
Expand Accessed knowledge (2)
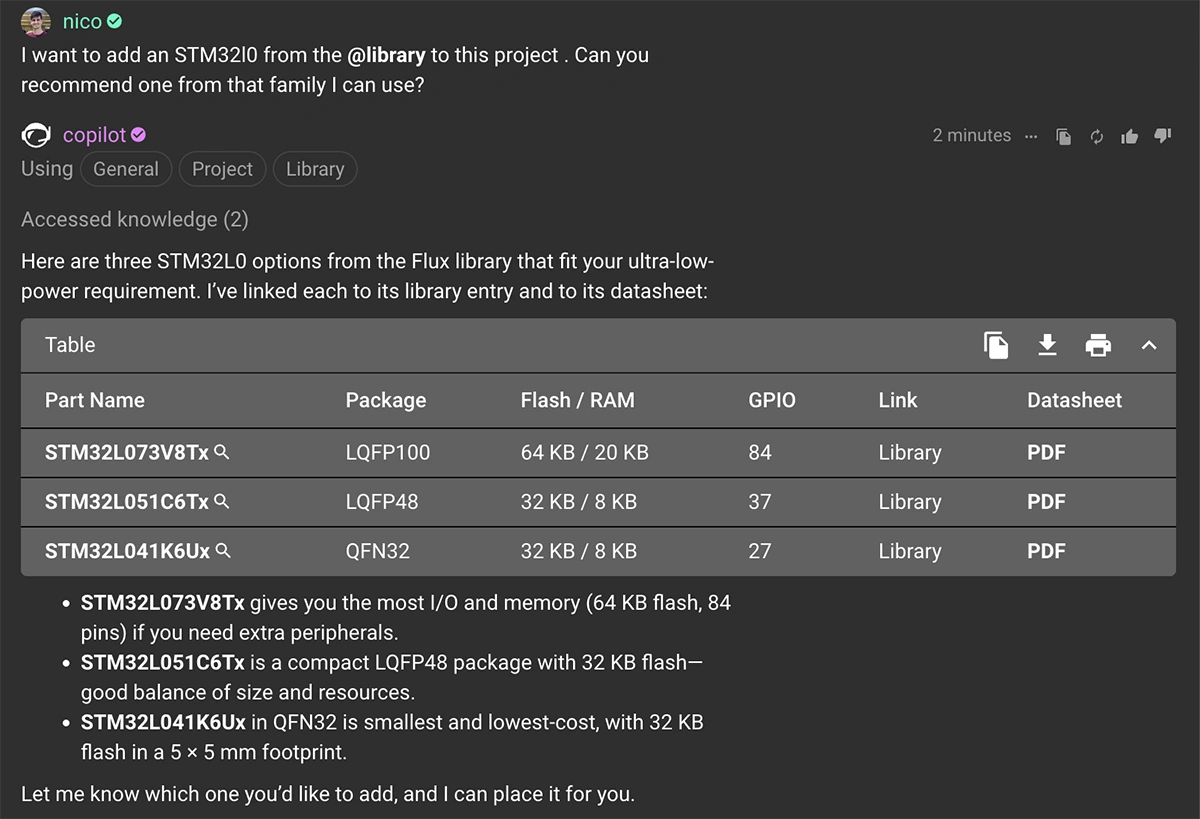coord(134,219)
